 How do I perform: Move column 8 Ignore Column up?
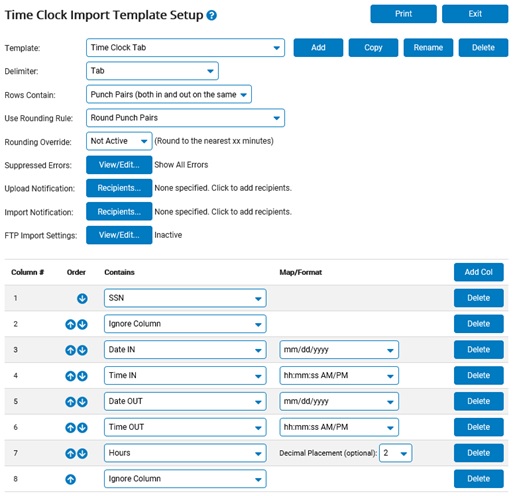click(70, 479)
